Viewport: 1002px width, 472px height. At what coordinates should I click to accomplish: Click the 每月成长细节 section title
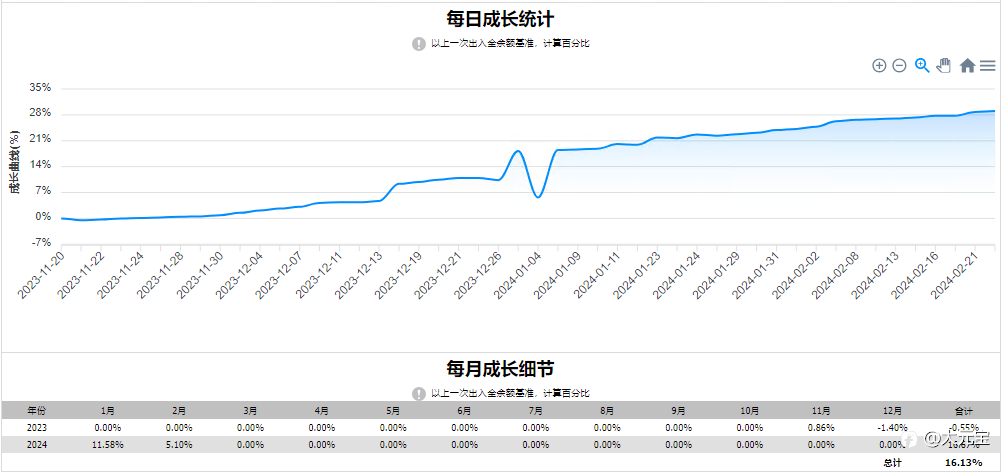[500, 369]
